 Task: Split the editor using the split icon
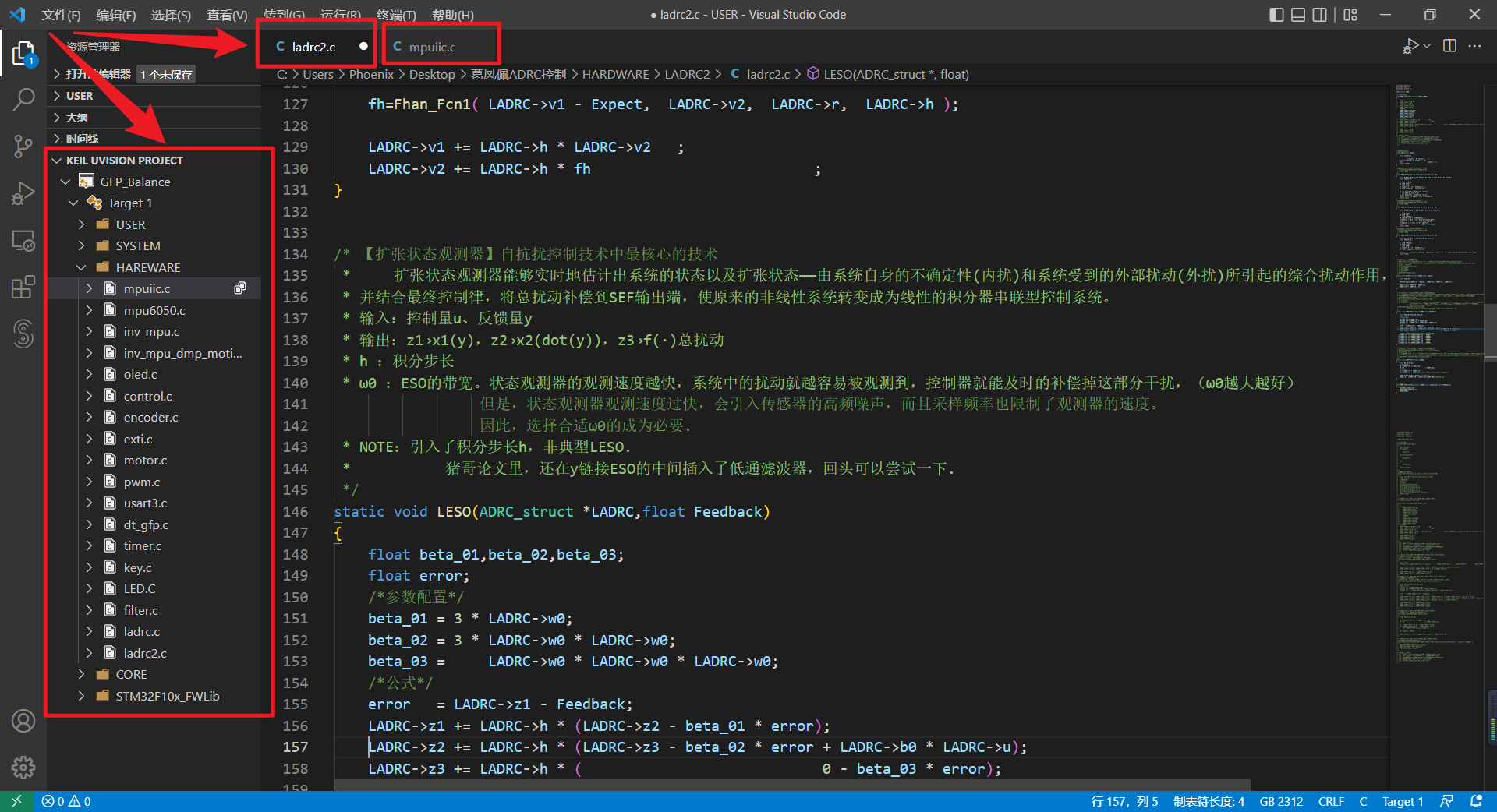(1450, 45)
